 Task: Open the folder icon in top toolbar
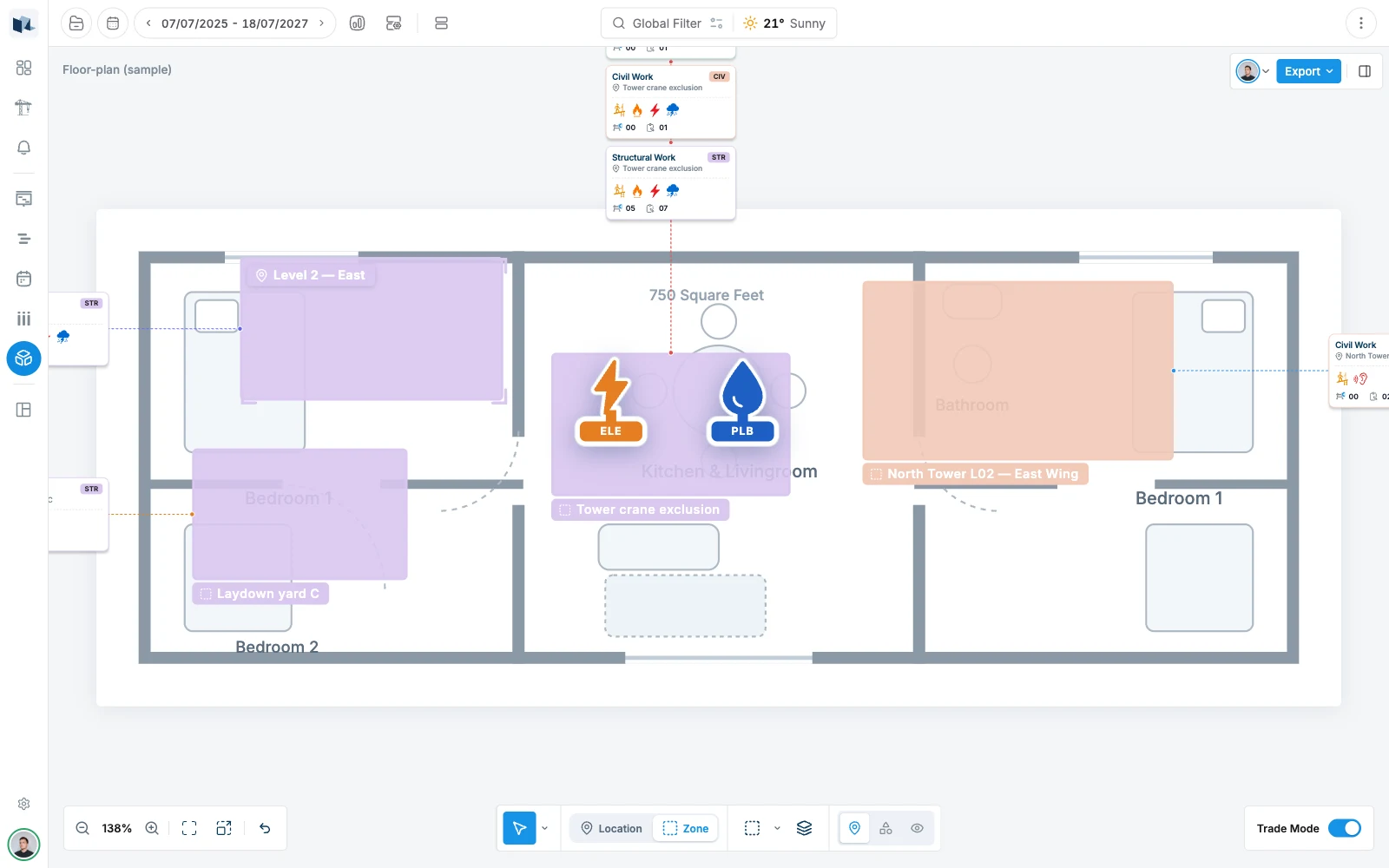[x=76, y=23]
